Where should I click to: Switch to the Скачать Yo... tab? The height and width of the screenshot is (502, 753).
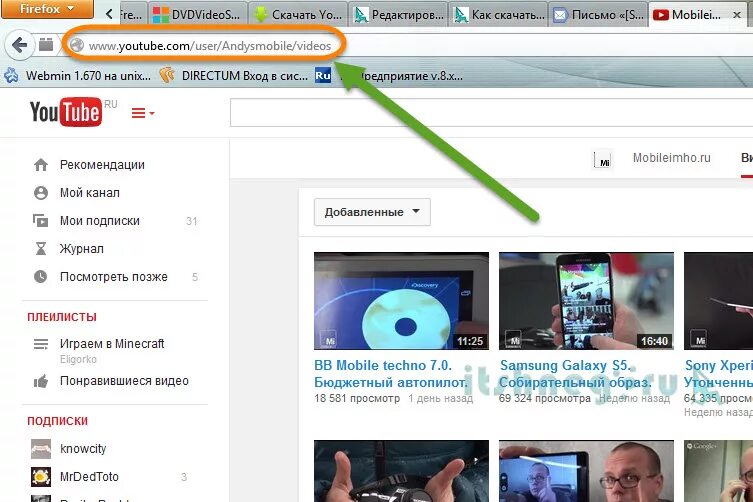click(299, 15)
